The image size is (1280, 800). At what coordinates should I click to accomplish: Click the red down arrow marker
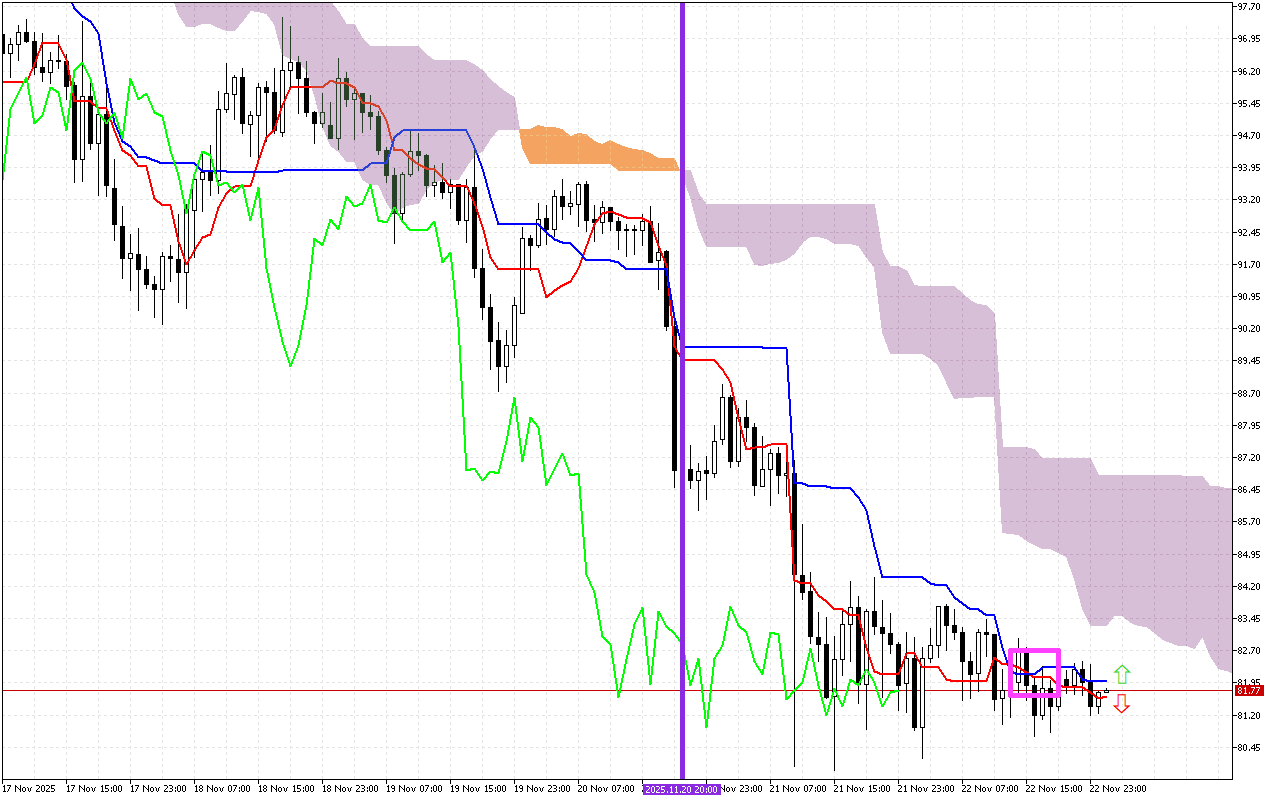pyautogui.click(x=1122, y=704)
